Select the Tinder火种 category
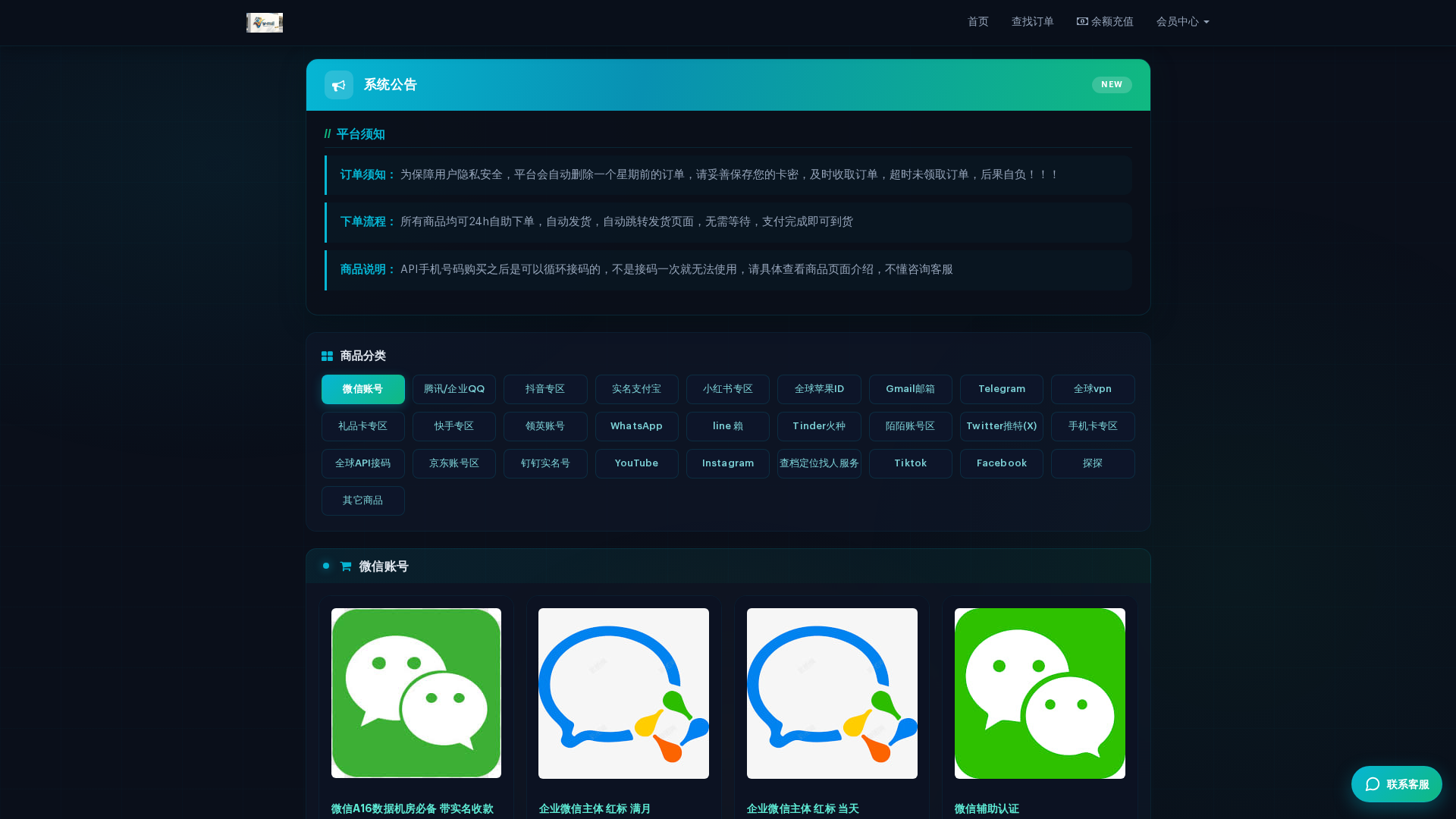The height and width of the screenshot is (819, 1456). tap(819, 426)
